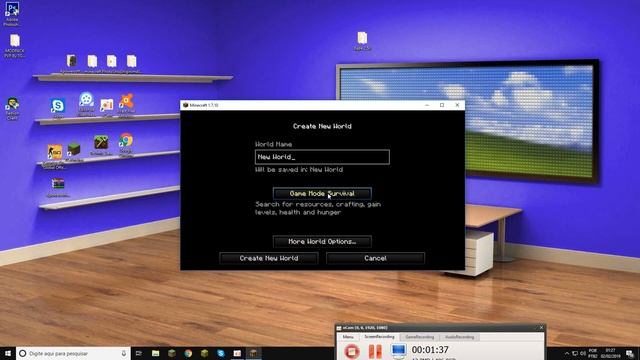Select the Skype desktop icon

pos(58,108)
